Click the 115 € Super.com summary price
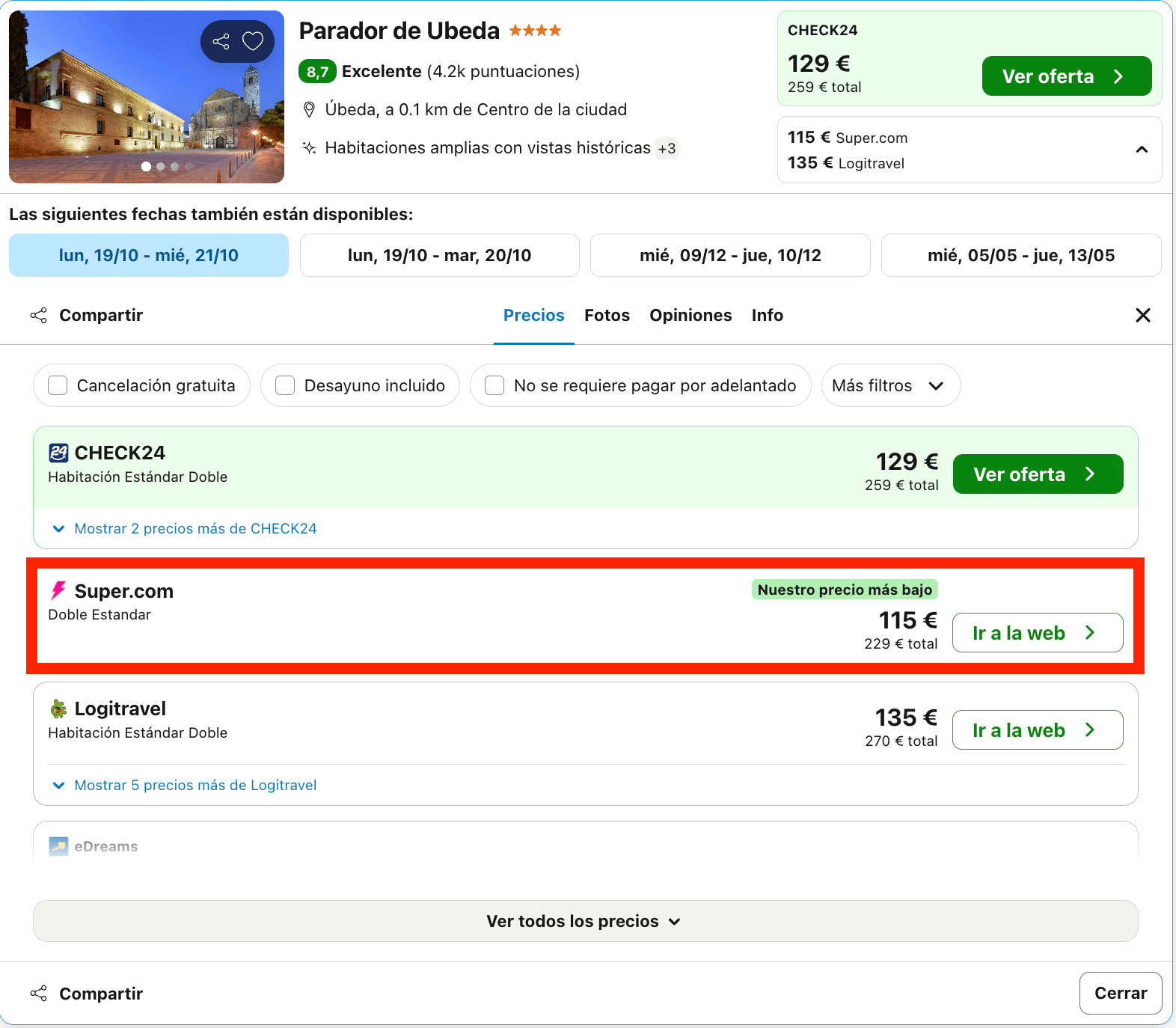The width and height of the screenshot is (1176, 1028). point(848,138)
